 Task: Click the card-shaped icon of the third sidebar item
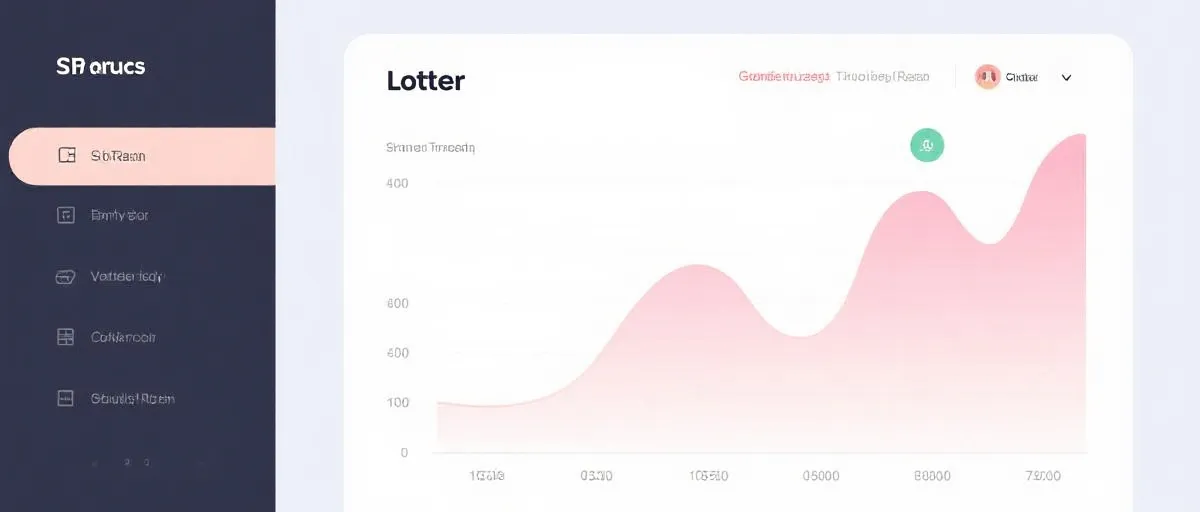[66, 277]
